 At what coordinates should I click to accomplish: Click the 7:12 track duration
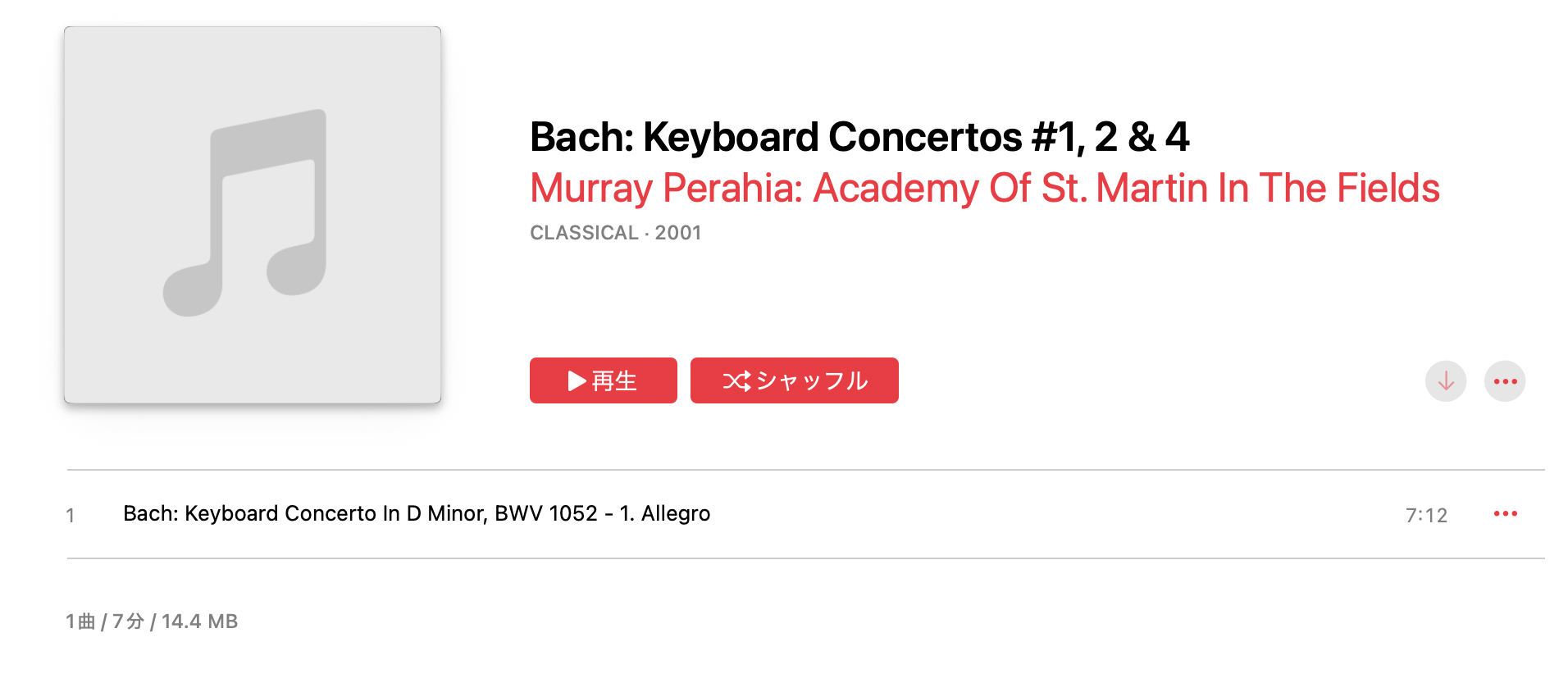pos(1426,515)
